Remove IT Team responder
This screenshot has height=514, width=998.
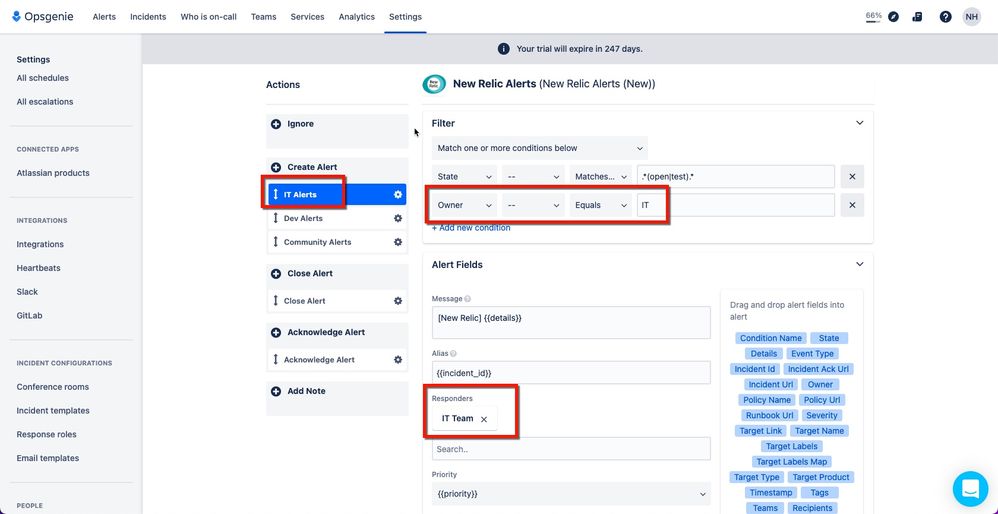pos(484,419)
